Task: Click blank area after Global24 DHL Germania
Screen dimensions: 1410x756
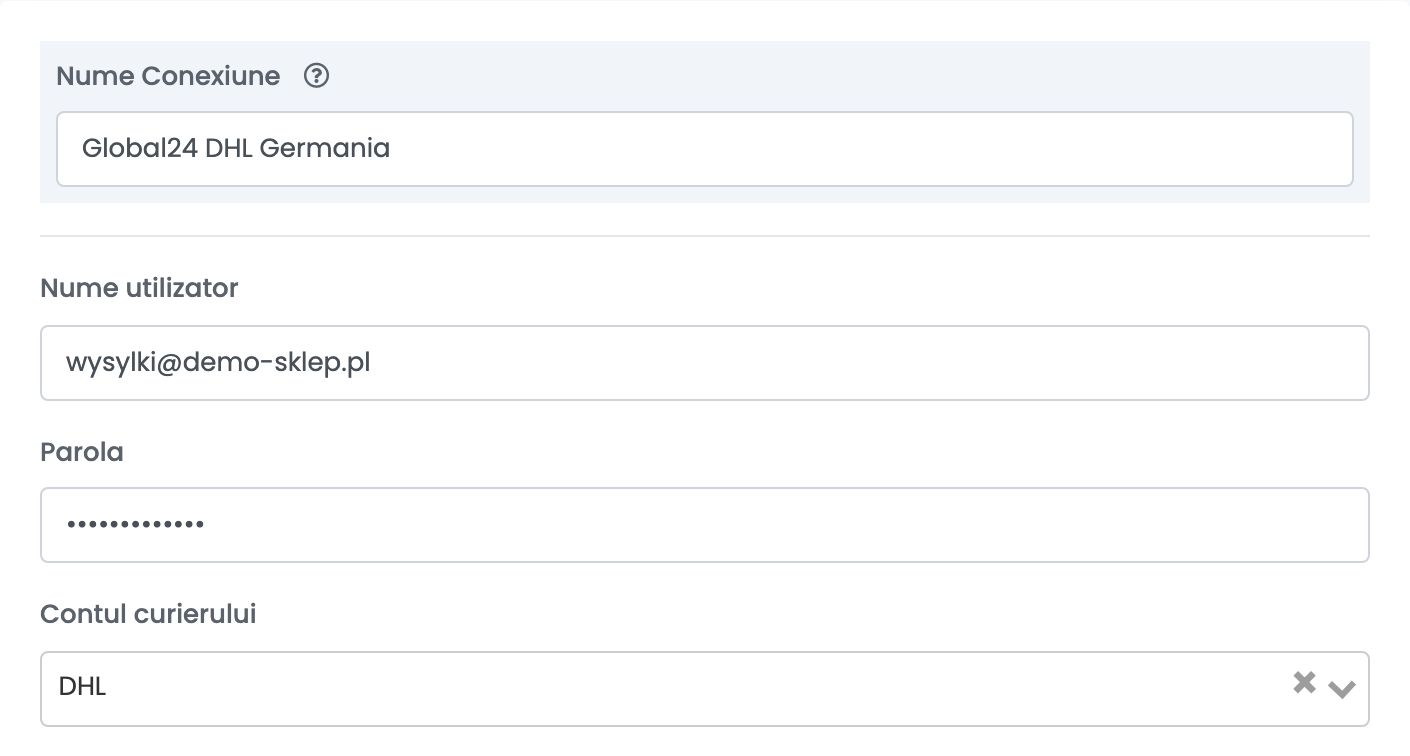Action: point(870,149)
